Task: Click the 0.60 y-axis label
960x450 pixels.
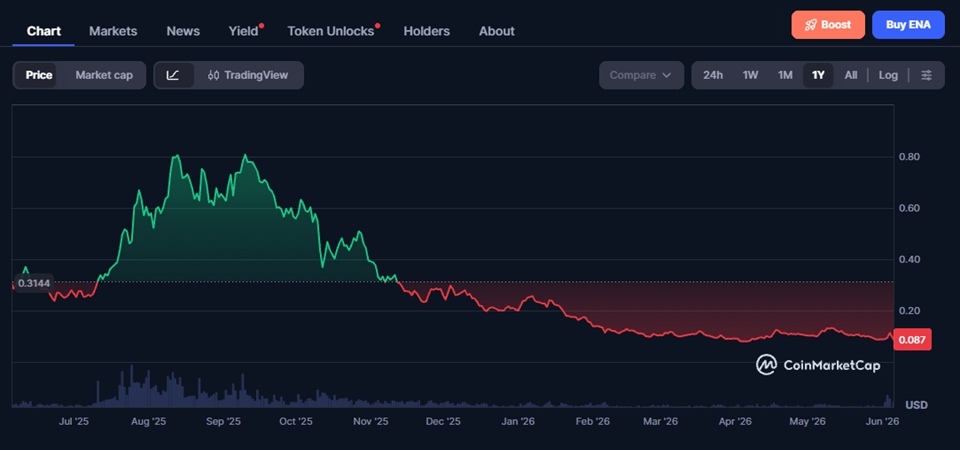Action: (x=909, y=208)
